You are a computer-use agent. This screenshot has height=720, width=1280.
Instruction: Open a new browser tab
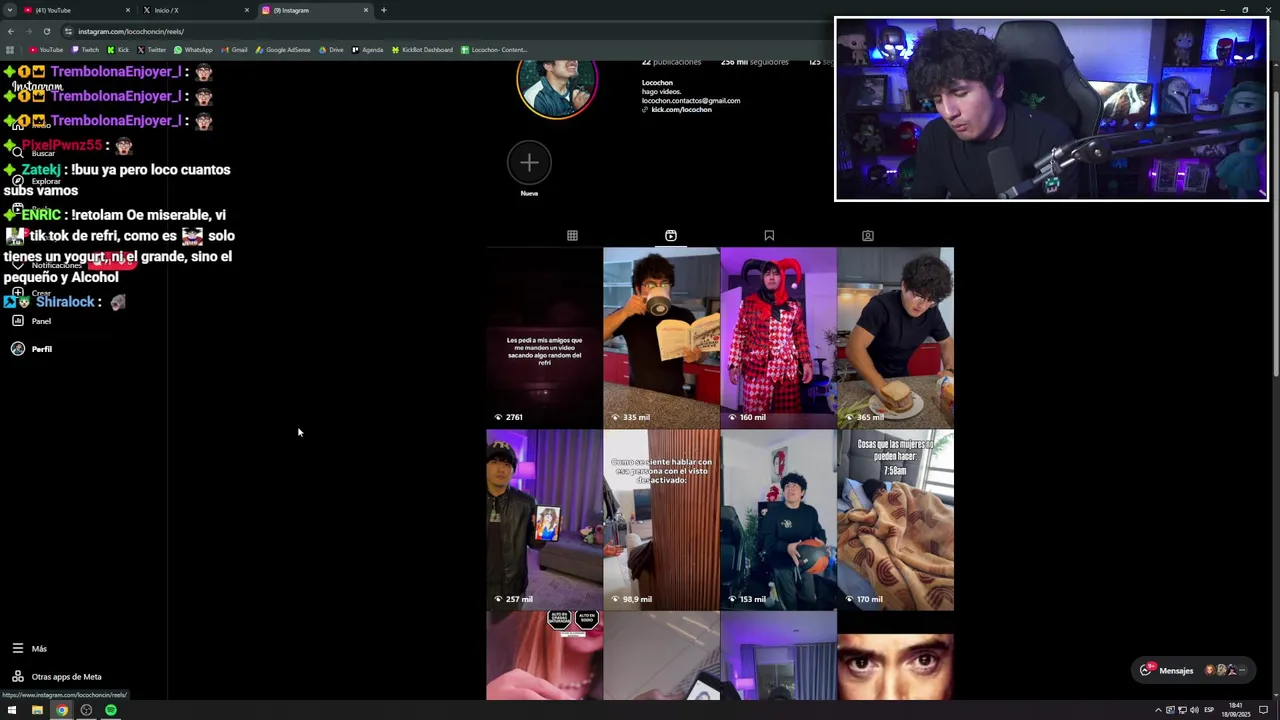pos(383,10)
